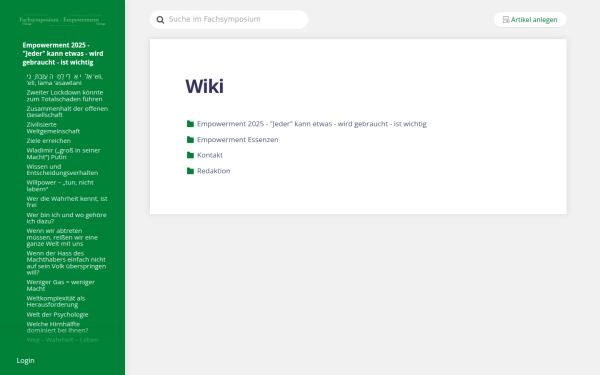Open Wer bin ich und wo gehöre ich dazu?
The width and height of the screenshot is (600, 375).
click(x=66, y=218)
